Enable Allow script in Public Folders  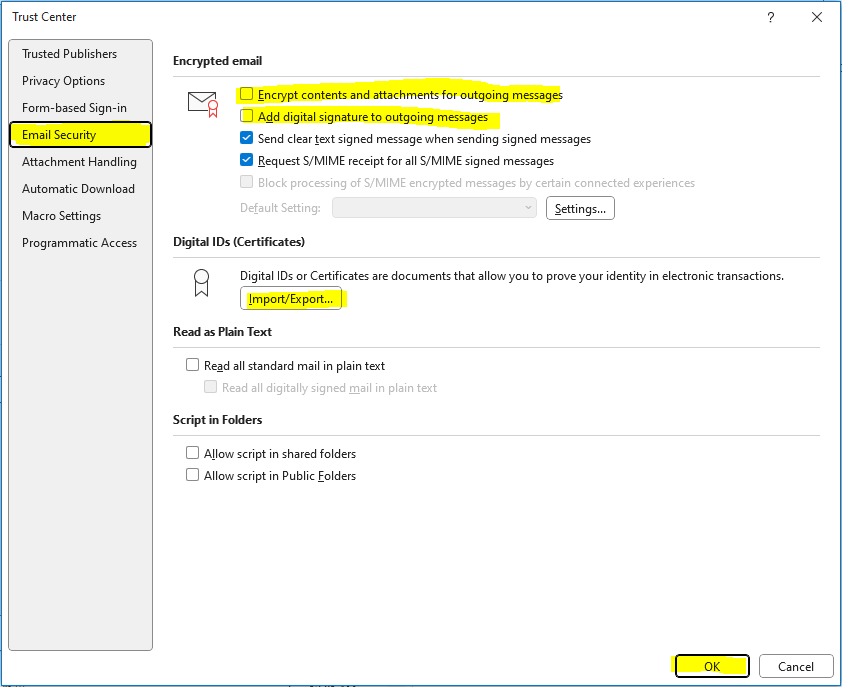(x=192, y=475)
